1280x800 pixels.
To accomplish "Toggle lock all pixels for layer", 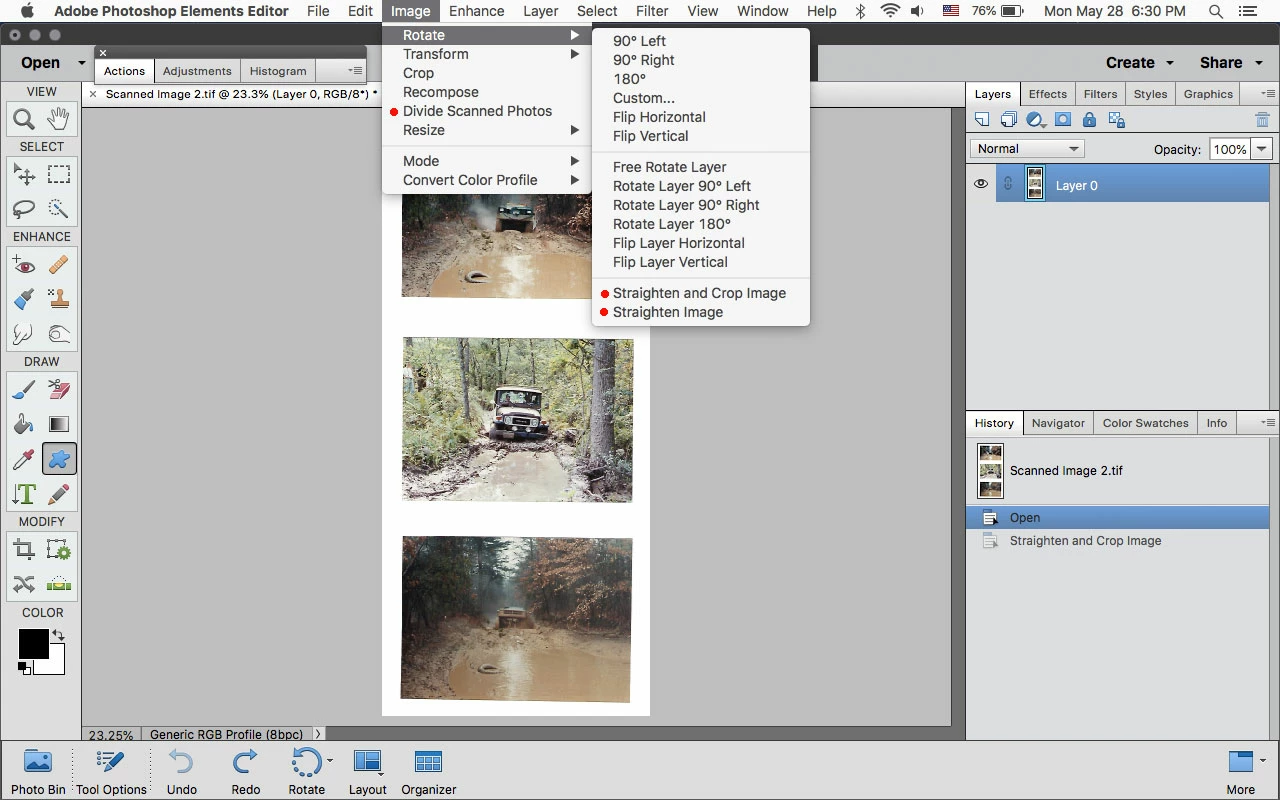I will click(1090, 120).
